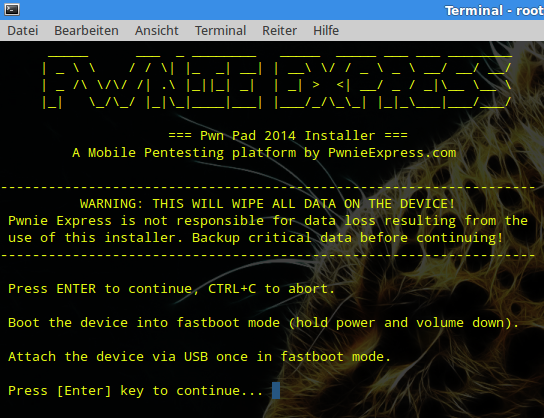Click the 'Press ENTER to continue, CTRL+C' line
544x418 pixels.
click(x=171, y=289)
